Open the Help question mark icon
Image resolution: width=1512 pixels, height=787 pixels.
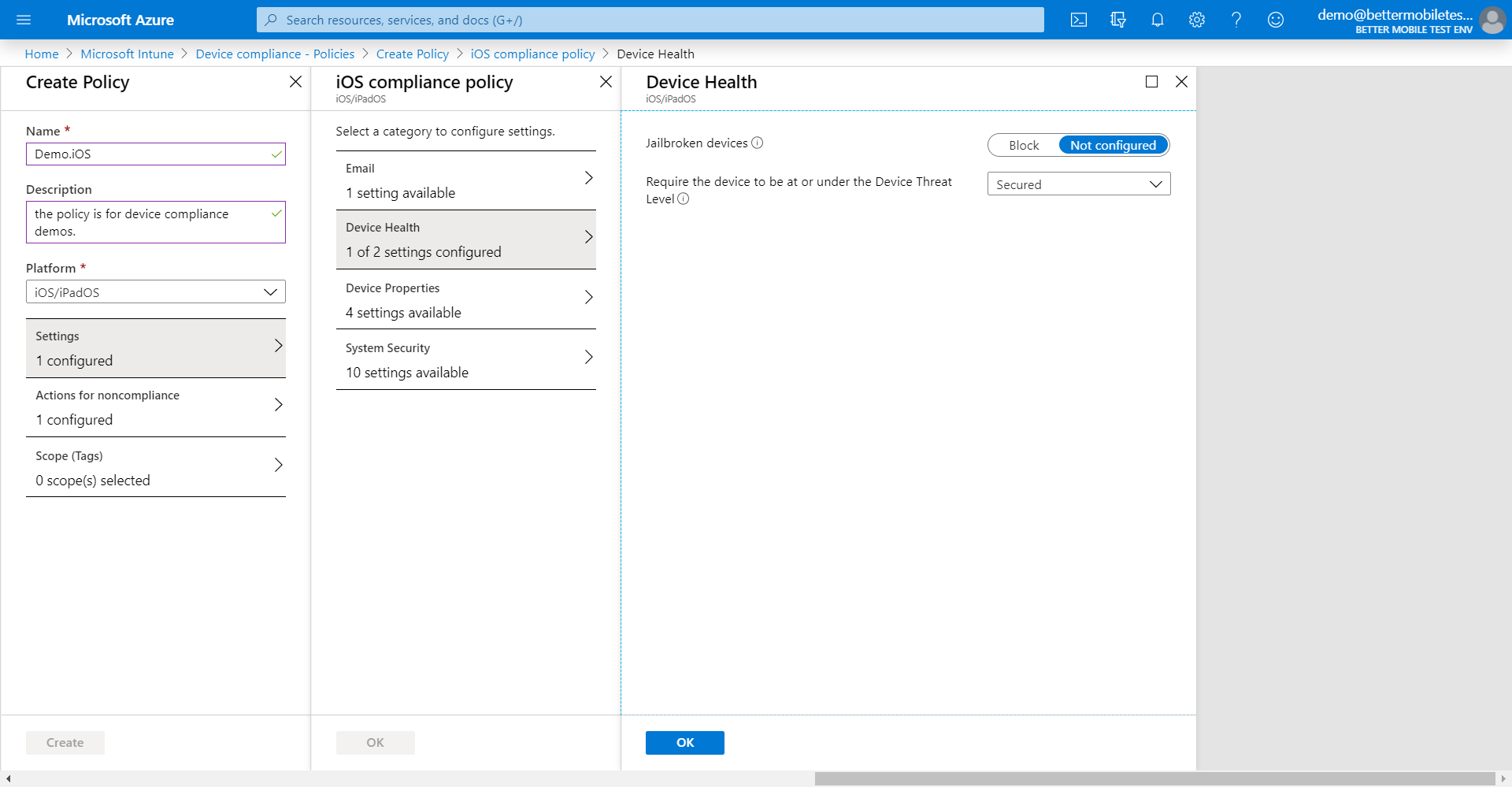(1236, 20)
